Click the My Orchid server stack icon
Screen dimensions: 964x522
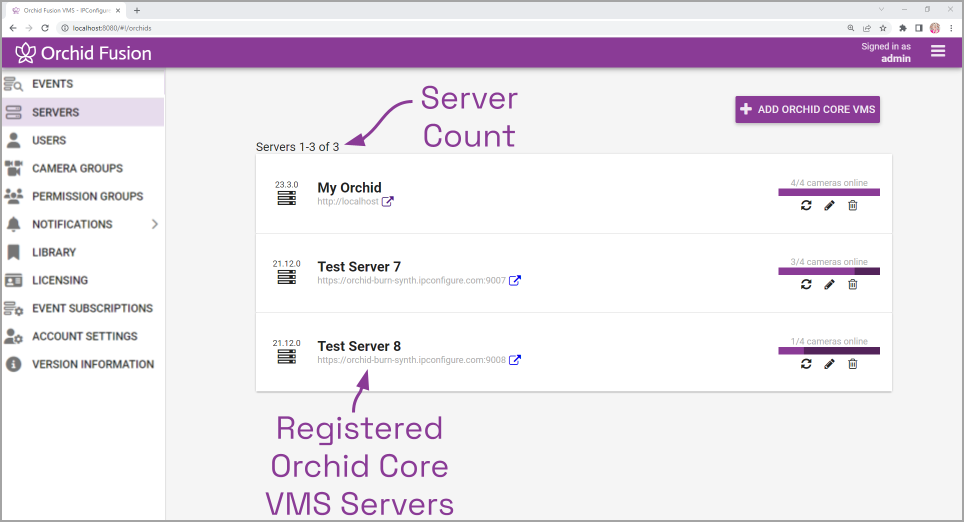(286, 198)
